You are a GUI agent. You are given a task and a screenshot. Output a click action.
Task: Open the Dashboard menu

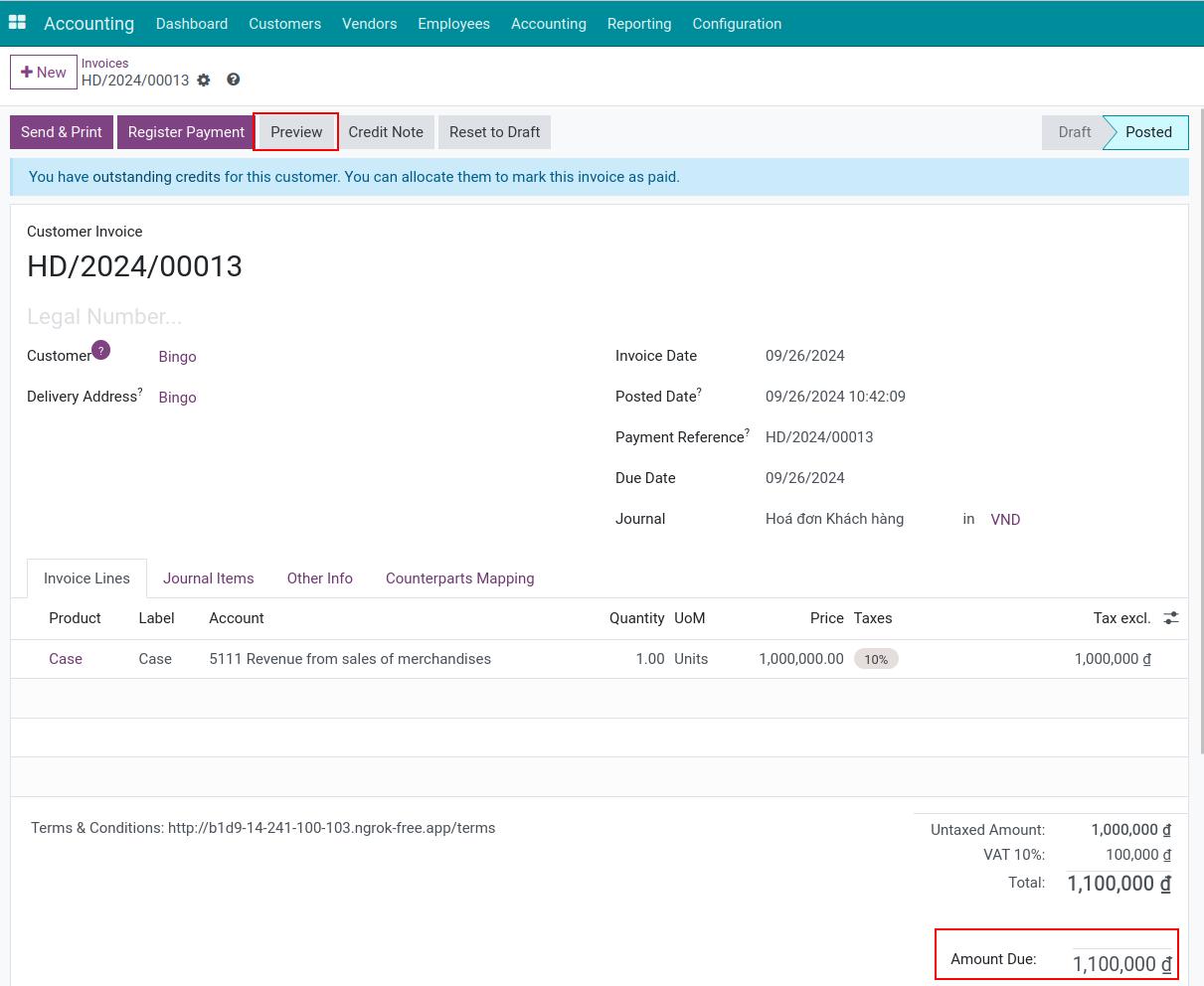tap(192, 23)
